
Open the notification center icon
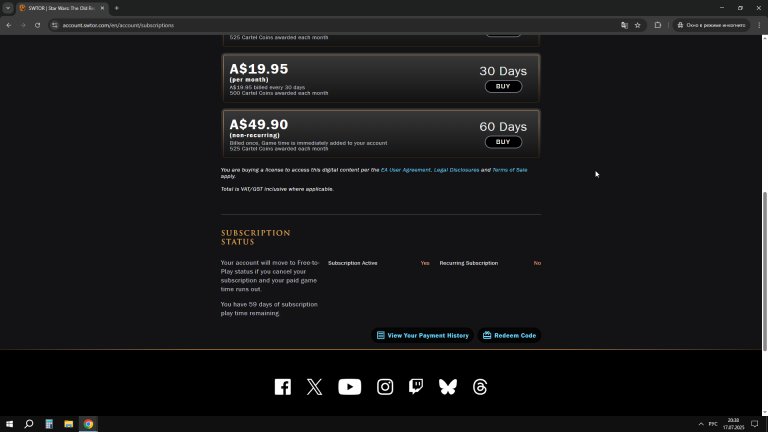[755, 424]
